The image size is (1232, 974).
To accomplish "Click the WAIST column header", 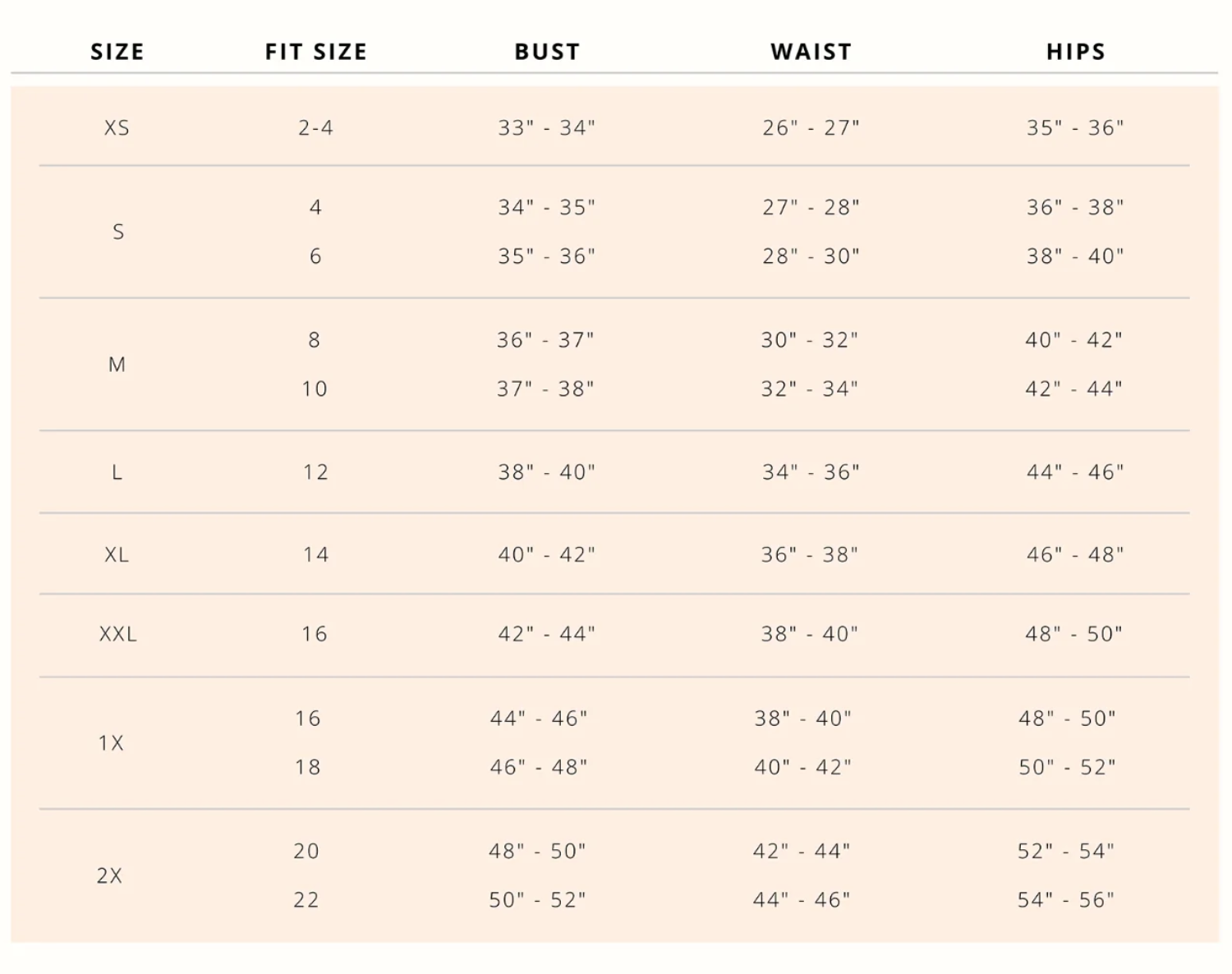I will point(811,52).
